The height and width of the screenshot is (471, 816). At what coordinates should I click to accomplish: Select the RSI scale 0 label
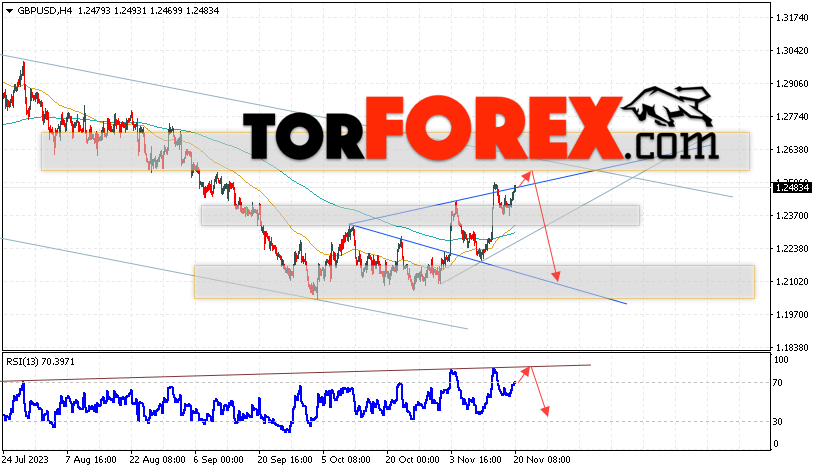click(776, 444)
